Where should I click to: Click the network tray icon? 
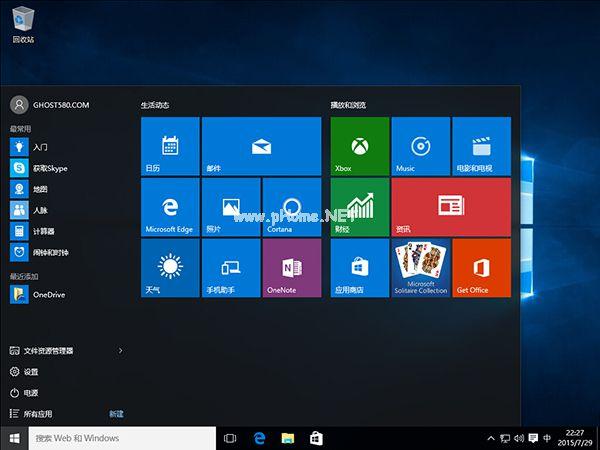pyautogui.click(x=505, y=438)
